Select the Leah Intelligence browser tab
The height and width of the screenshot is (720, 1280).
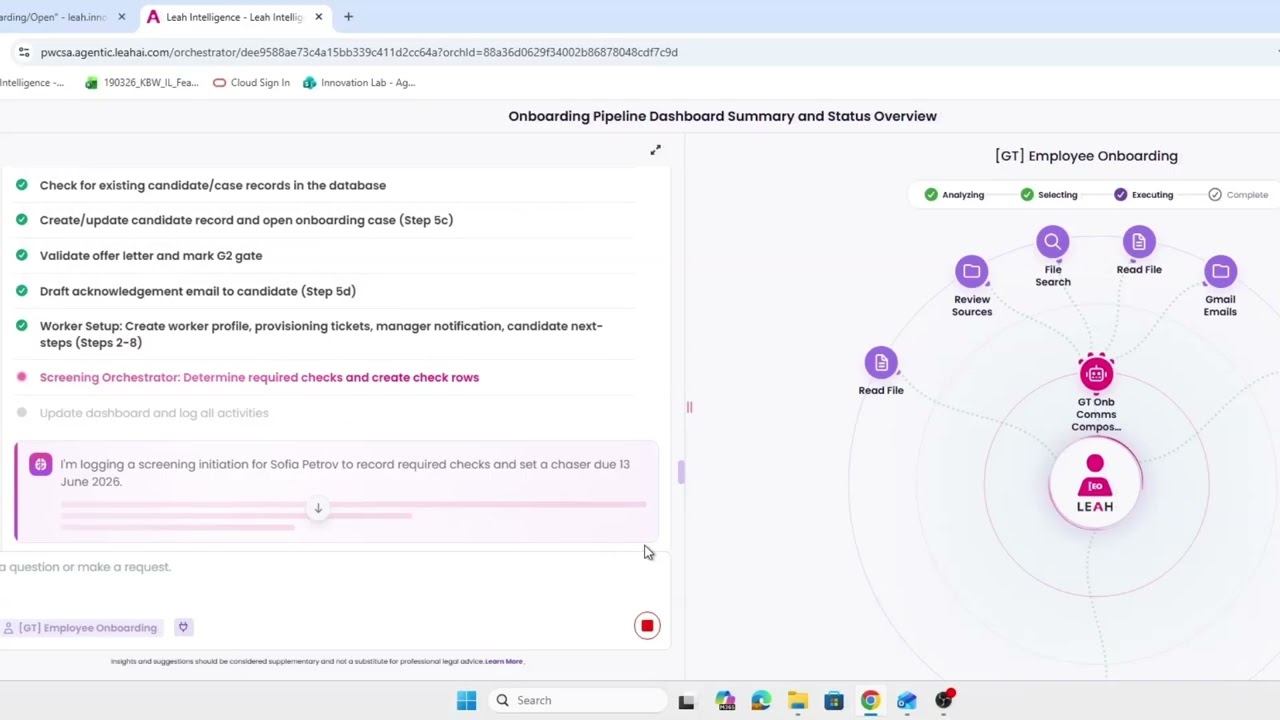click(235, 17)
